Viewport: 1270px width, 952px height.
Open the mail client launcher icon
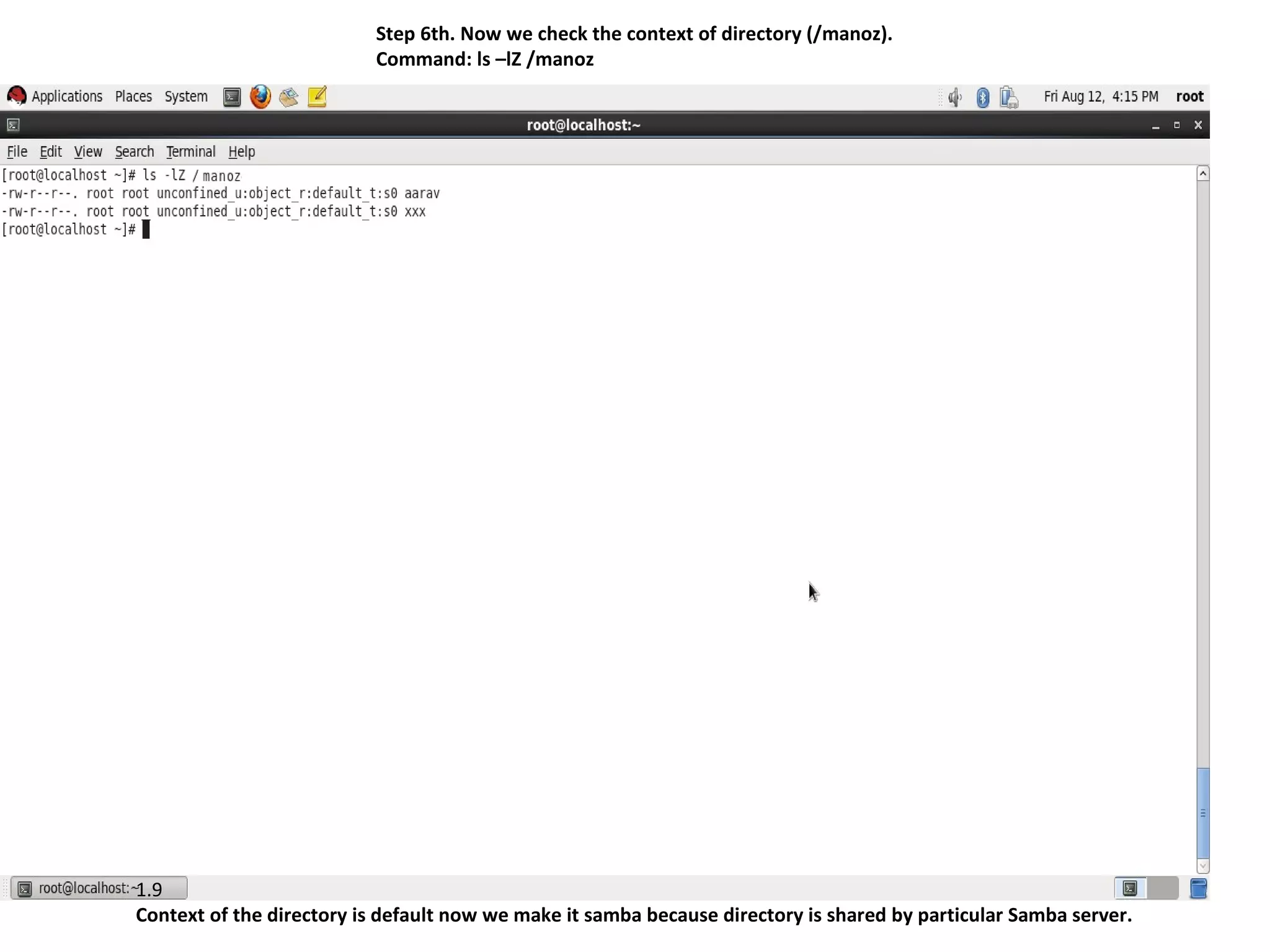pyautogui.click(x=288, y=97)
